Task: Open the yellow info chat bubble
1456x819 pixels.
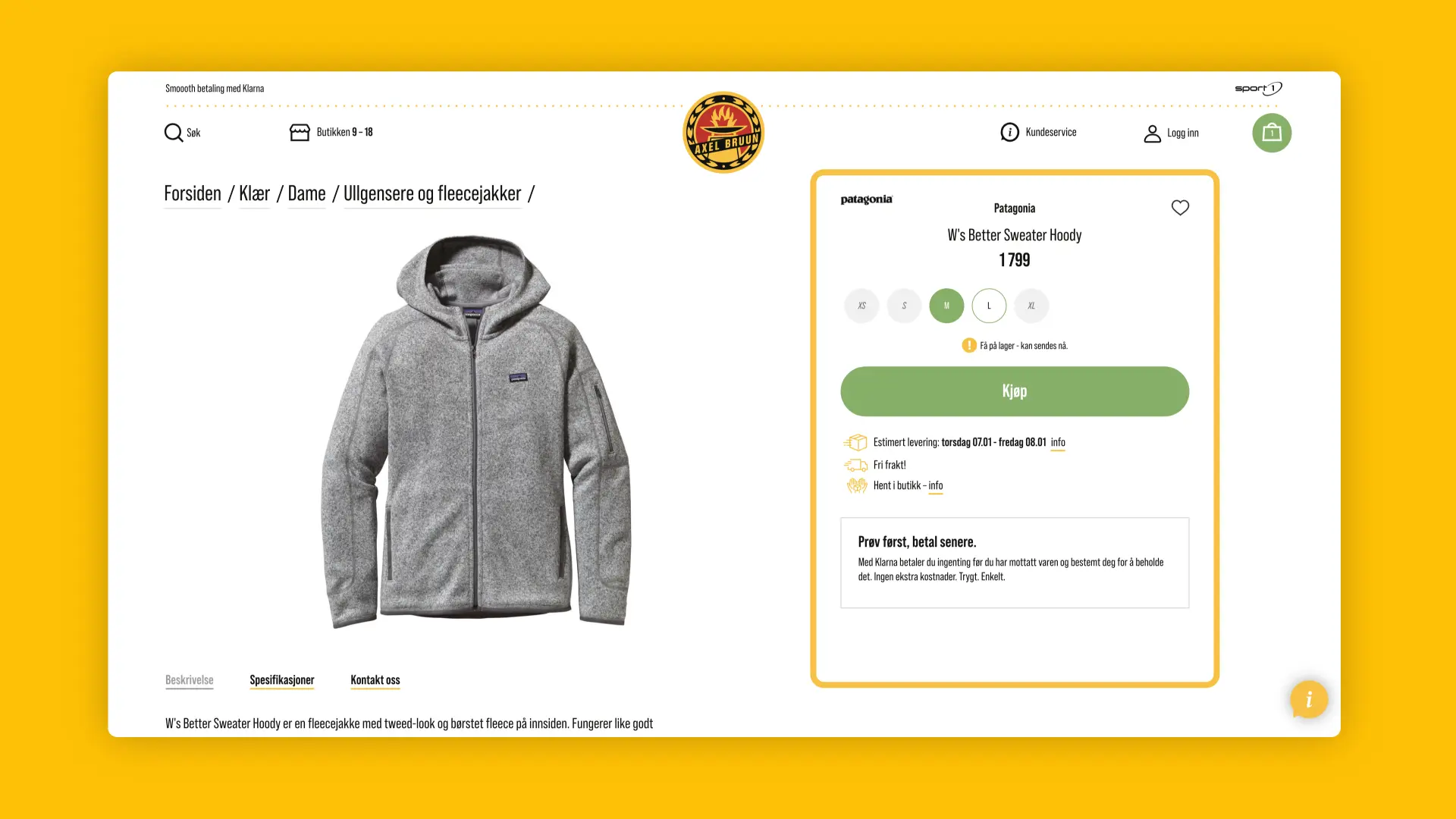Action: coord(1309,699)
